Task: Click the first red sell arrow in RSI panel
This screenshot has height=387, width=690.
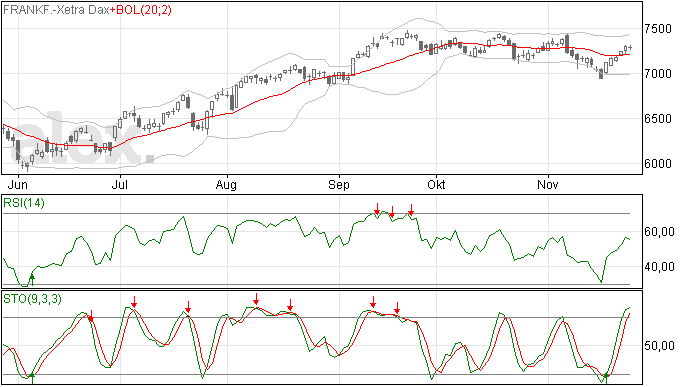Action: click(377, 209)
